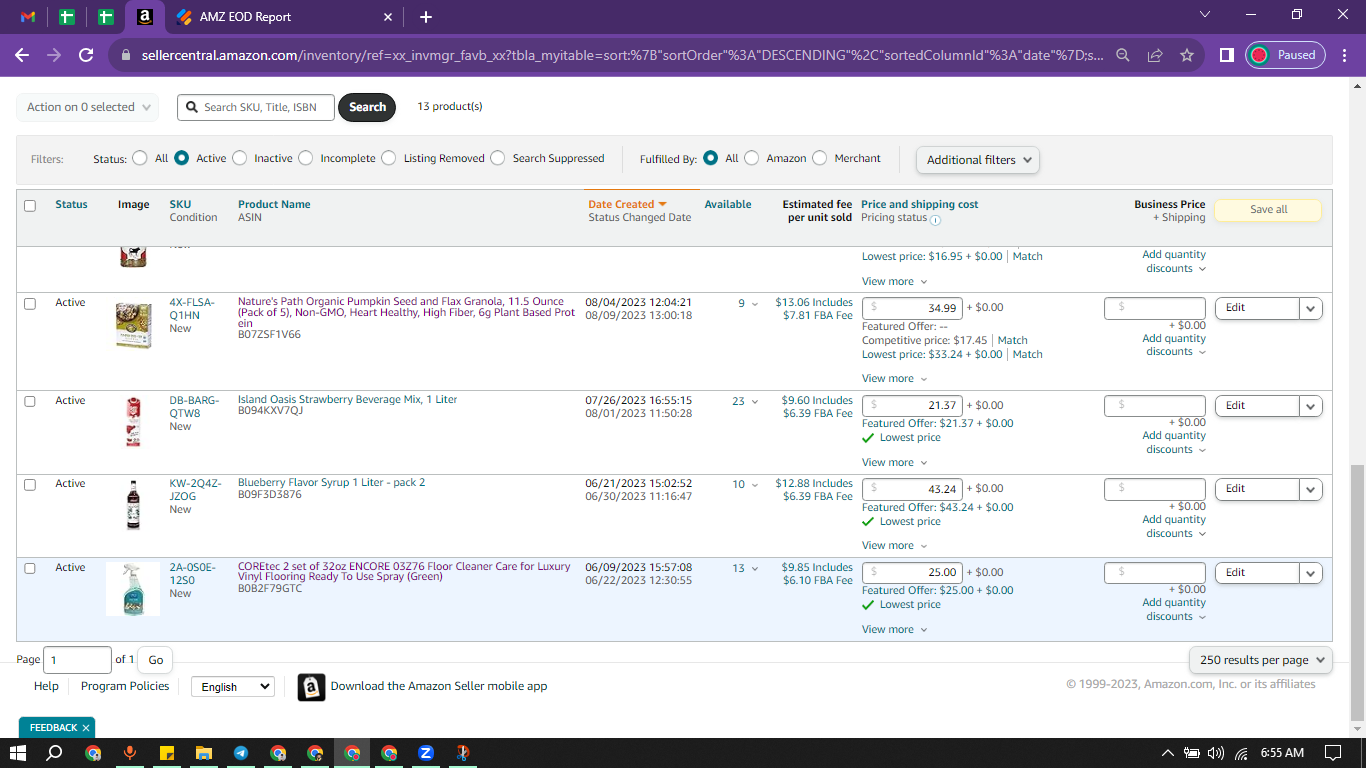Select the All status radio button
The image size is (1366, 768).
coord(139,158)
